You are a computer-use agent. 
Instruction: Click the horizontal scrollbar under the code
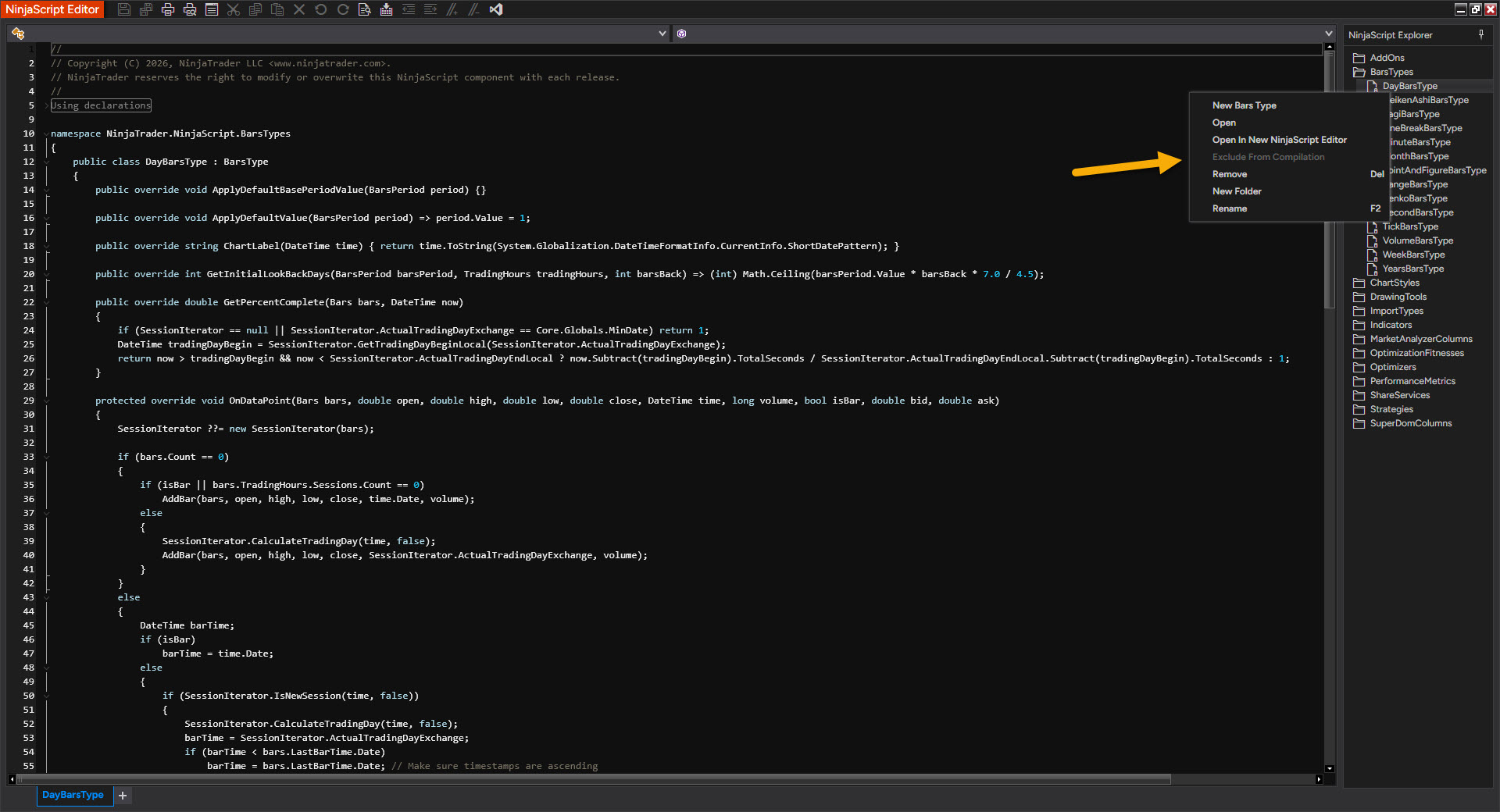[594, 779]
